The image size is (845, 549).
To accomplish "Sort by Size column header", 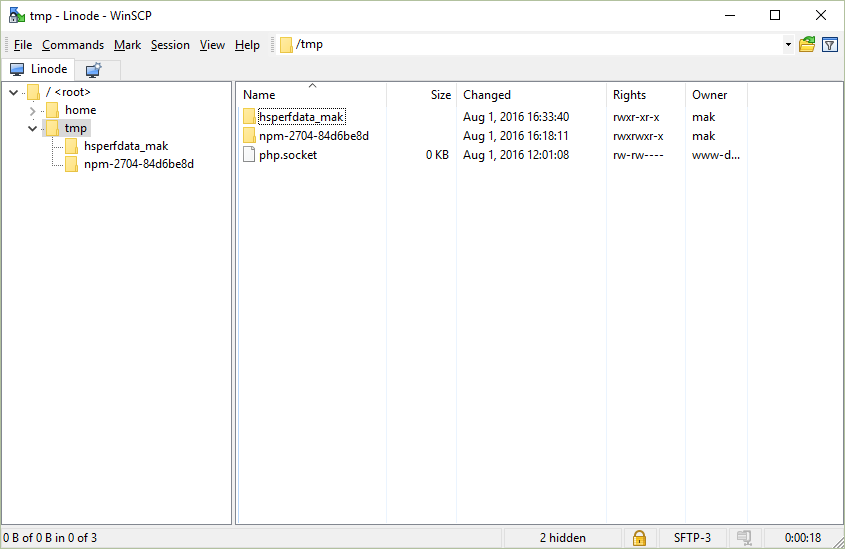I will tap(421, 95).
